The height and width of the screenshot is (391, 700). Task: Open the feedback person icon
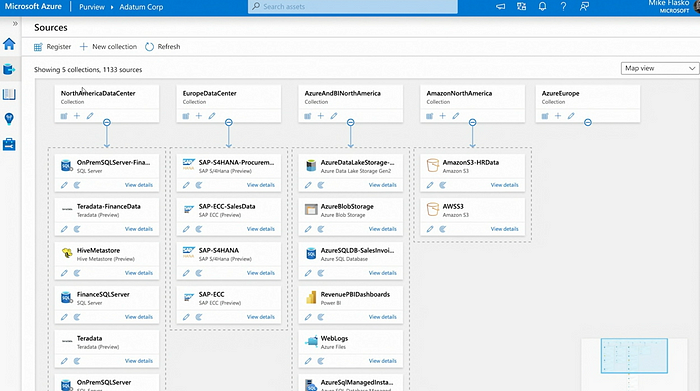tap(584, 6)
